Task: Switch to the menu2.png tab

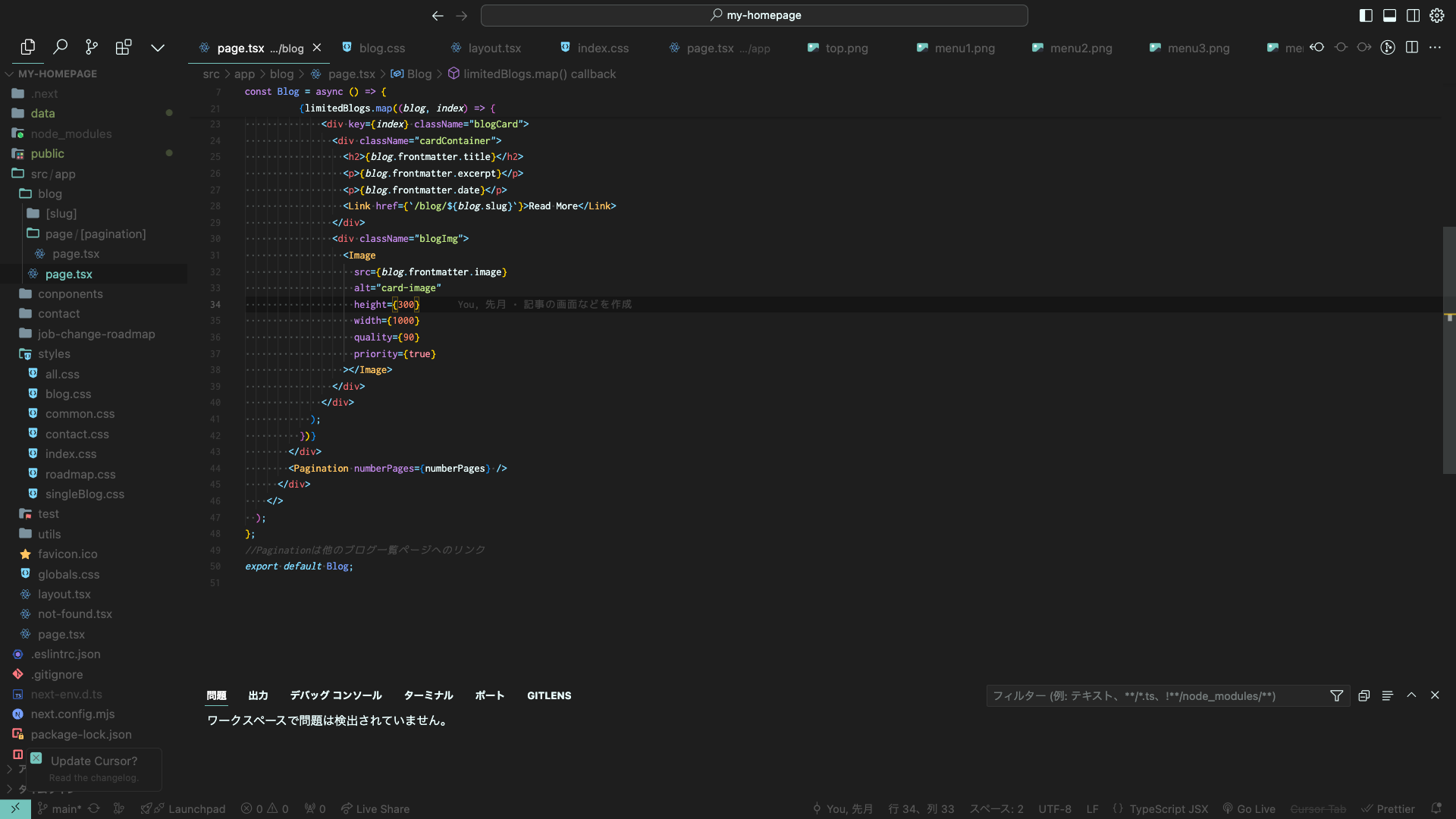Action: click(1072, 48)
